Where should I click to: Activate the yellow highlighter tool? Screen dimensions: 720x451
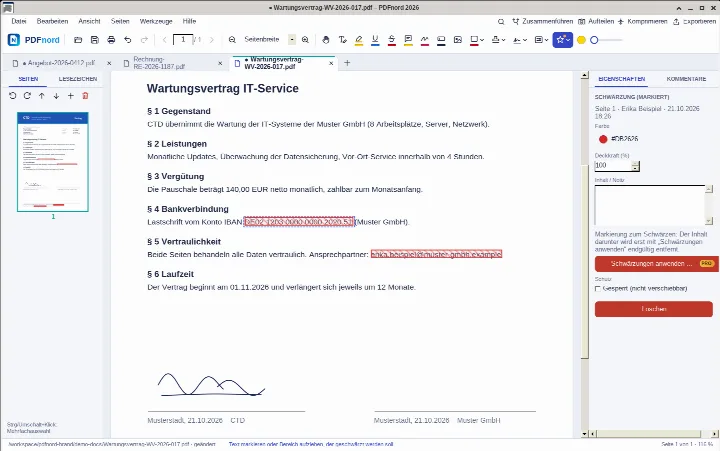click(x=359, y=40)
